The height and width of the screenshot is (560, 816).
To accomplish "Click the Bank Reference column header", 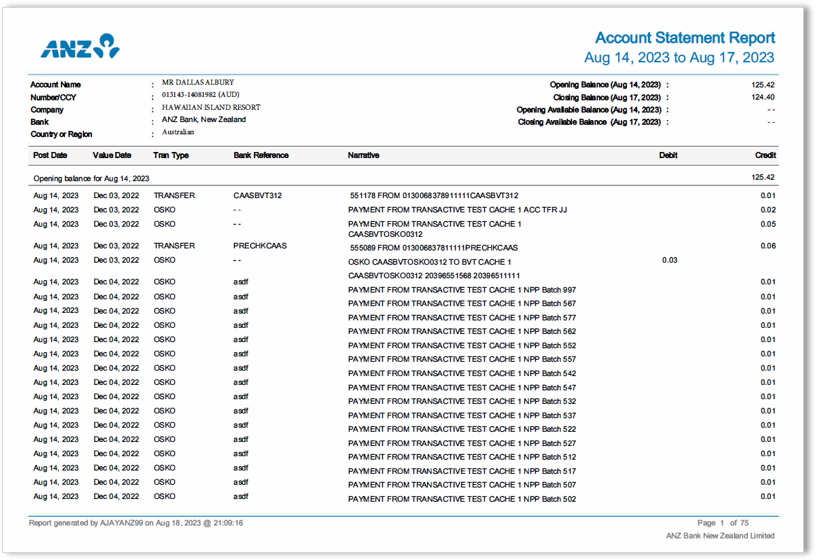I will point(261,156).
